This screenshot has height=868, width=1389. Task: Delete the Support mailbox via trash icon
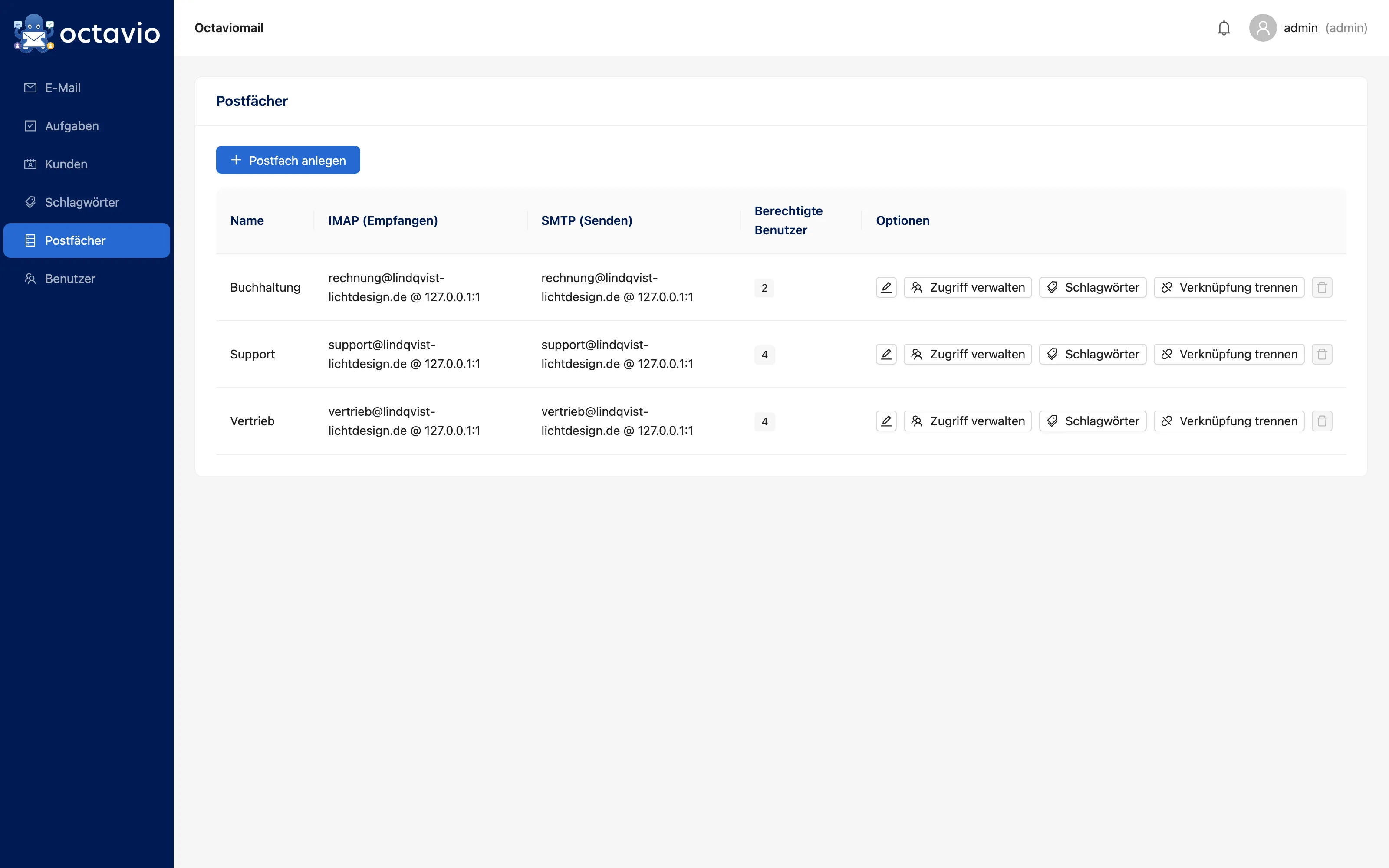coord(1322,354)
